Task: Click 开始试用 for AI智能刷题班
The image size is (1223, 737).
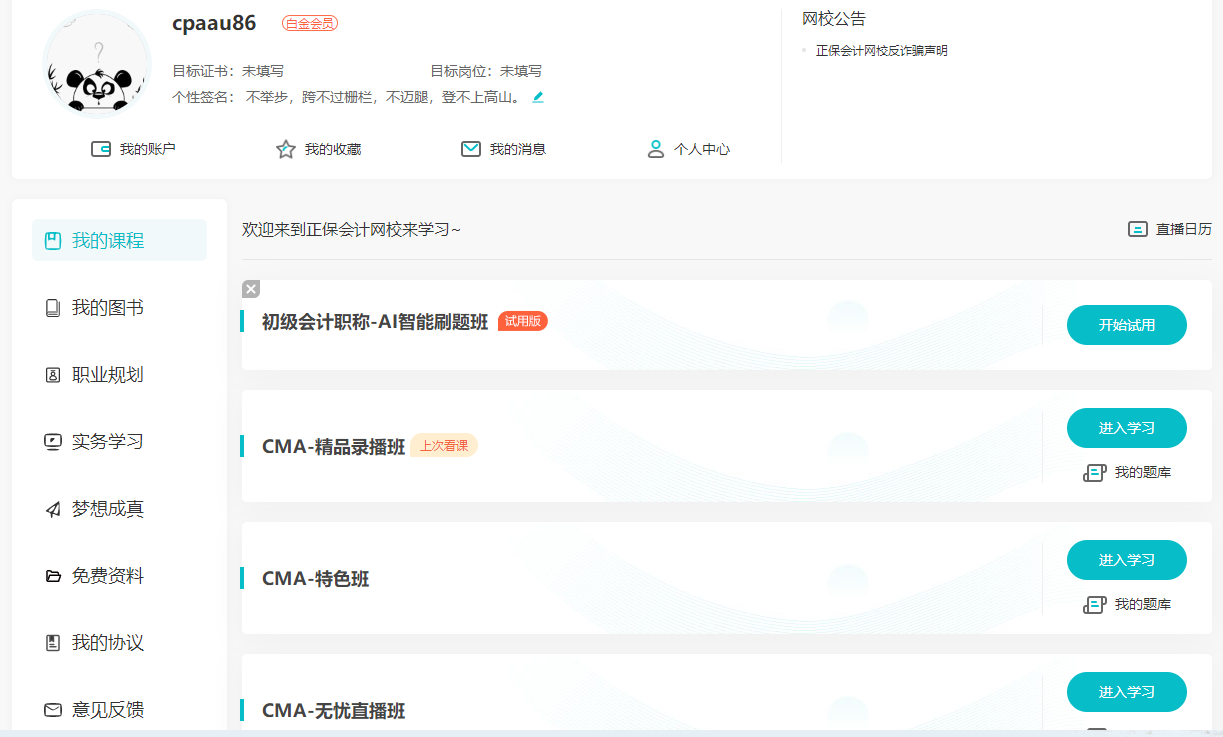Action: point(1127,324)
